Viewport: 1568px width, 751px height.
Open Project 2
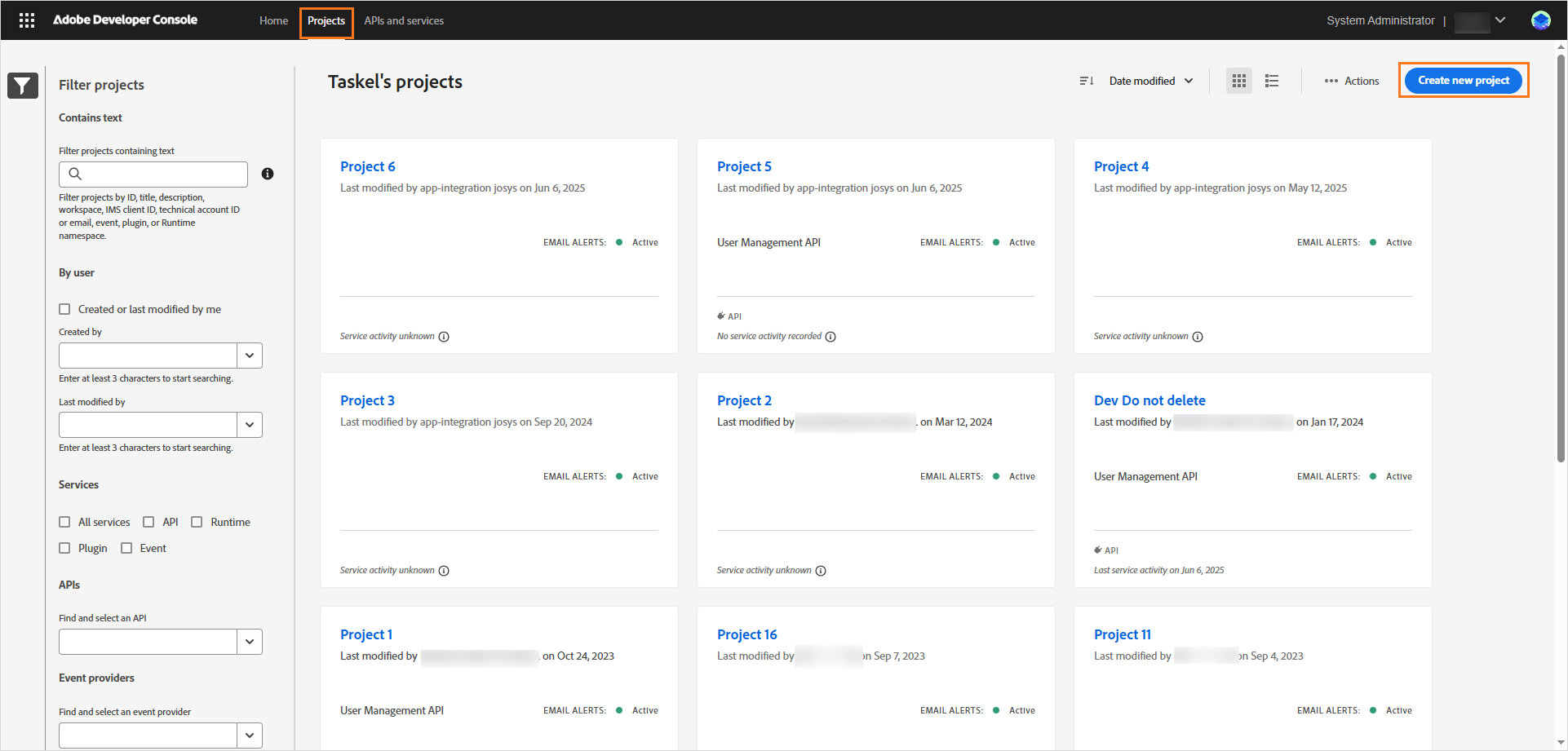(x=744, y=400)
